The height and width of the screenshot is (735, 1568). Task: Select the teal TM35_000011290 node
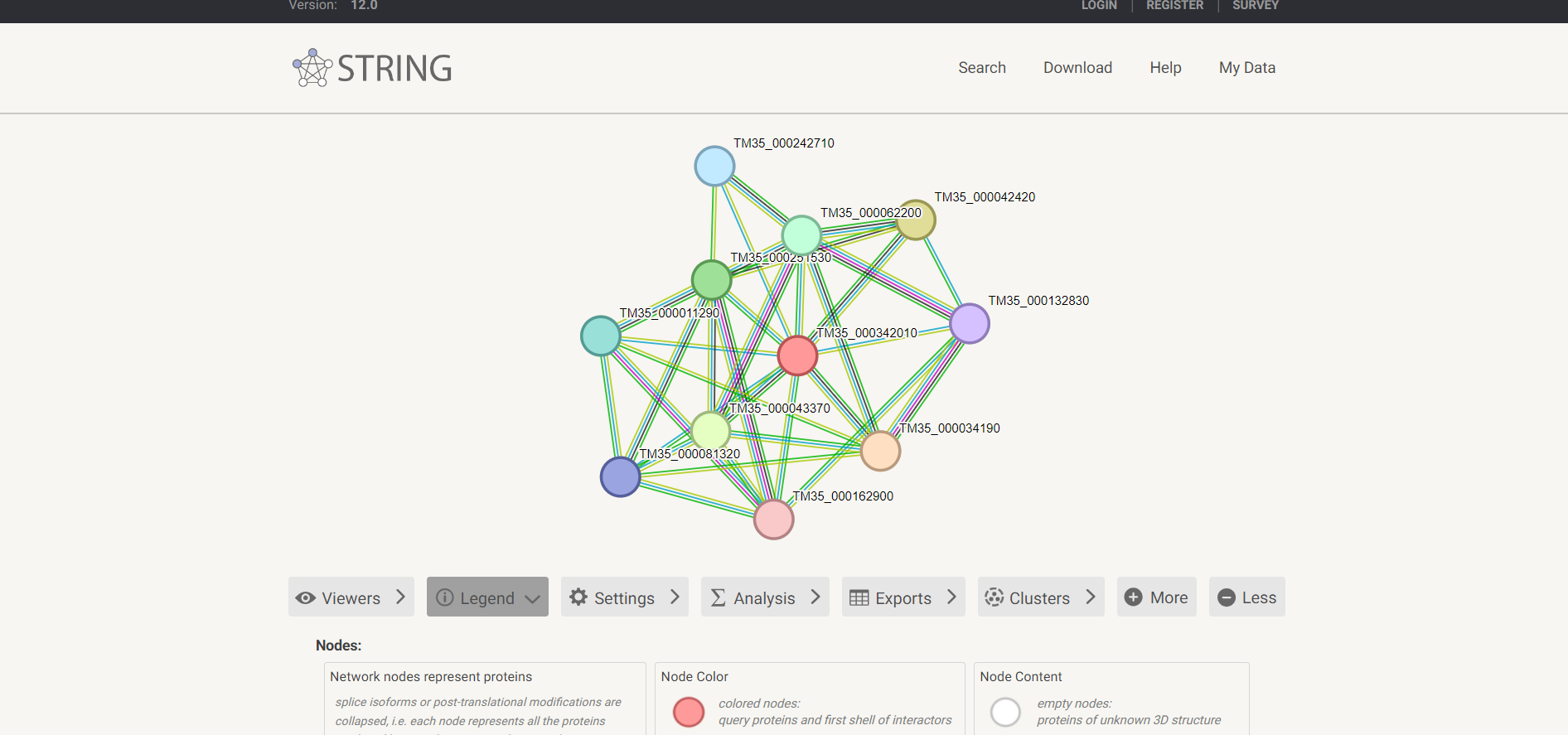(x=601, y=336)
